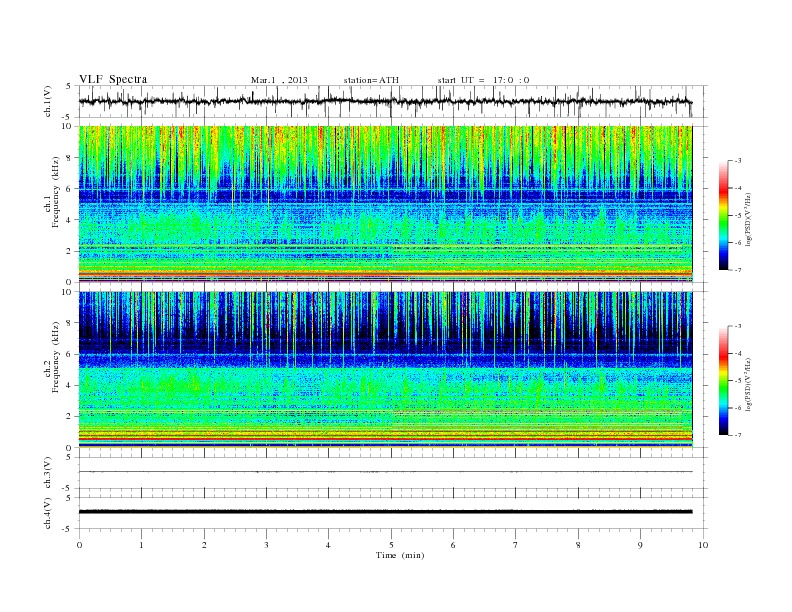This screenshot has height=612, width=792.
Task: Click the 6 minute label on the time axis
Action: click(453, 545)
